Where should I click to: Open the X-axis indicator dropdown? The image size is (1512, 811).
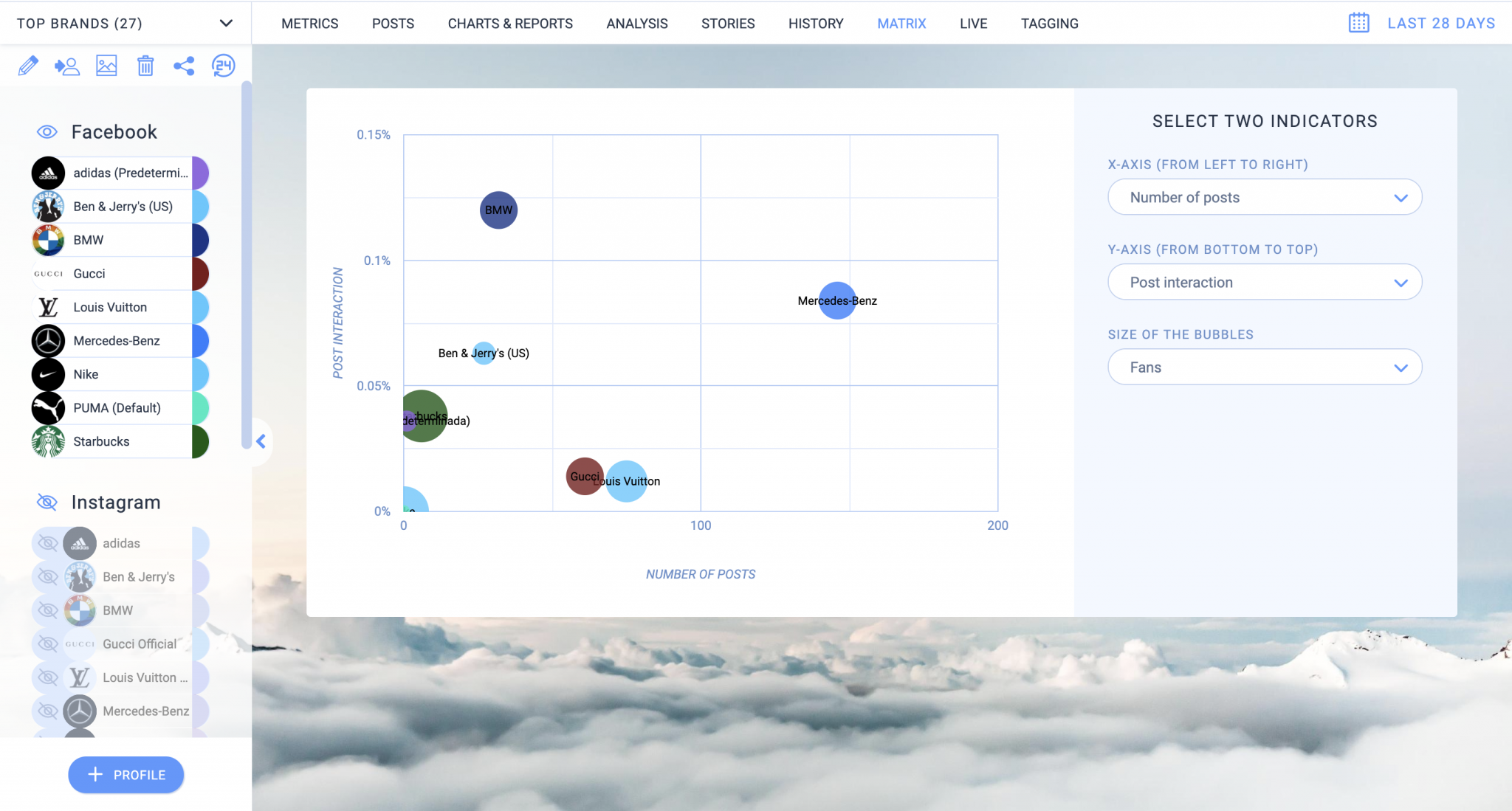pyautogui.click(x=1264, y=197)
